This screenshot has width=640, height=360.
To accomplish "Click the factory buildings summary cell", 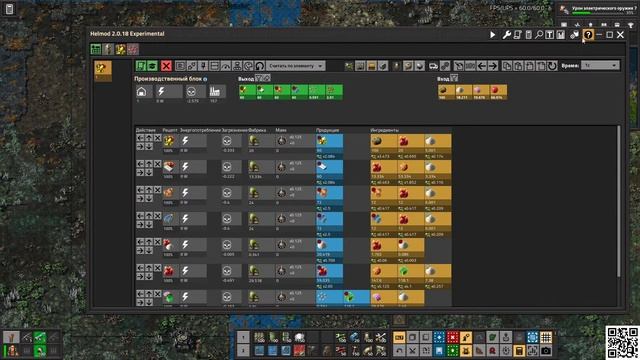I will pos(217,91).
